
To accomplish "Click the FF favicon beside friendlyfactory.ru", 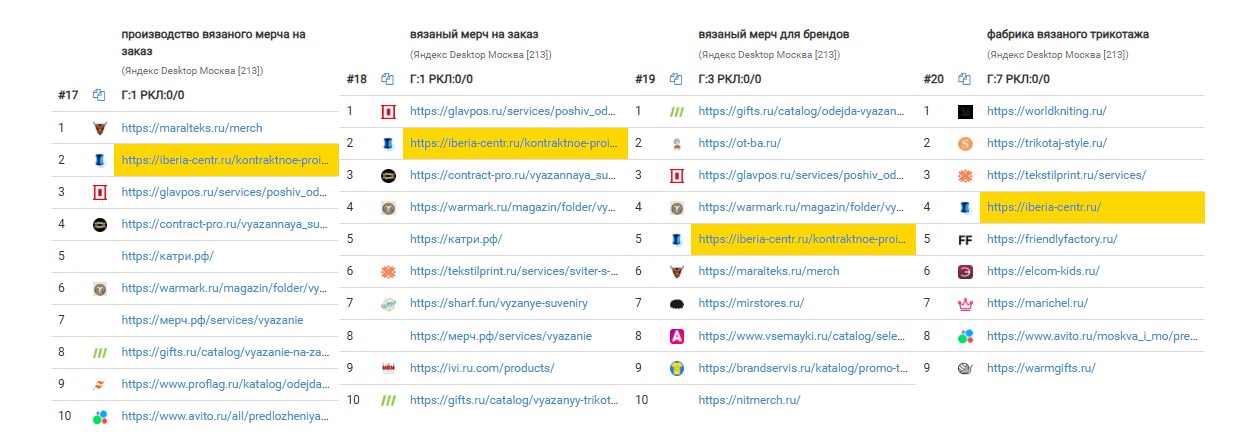I will coord(964,240).
